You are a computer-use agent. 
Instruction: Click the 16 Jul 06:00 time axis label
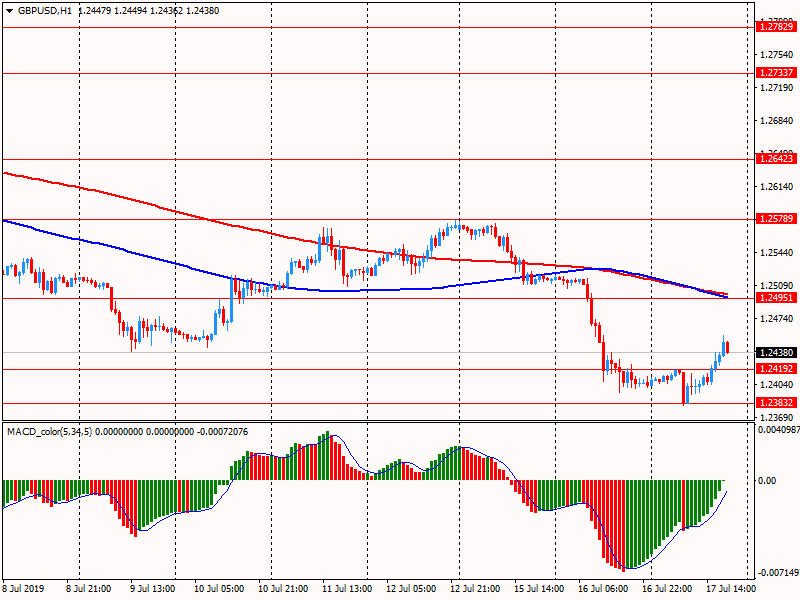[603, 589]
